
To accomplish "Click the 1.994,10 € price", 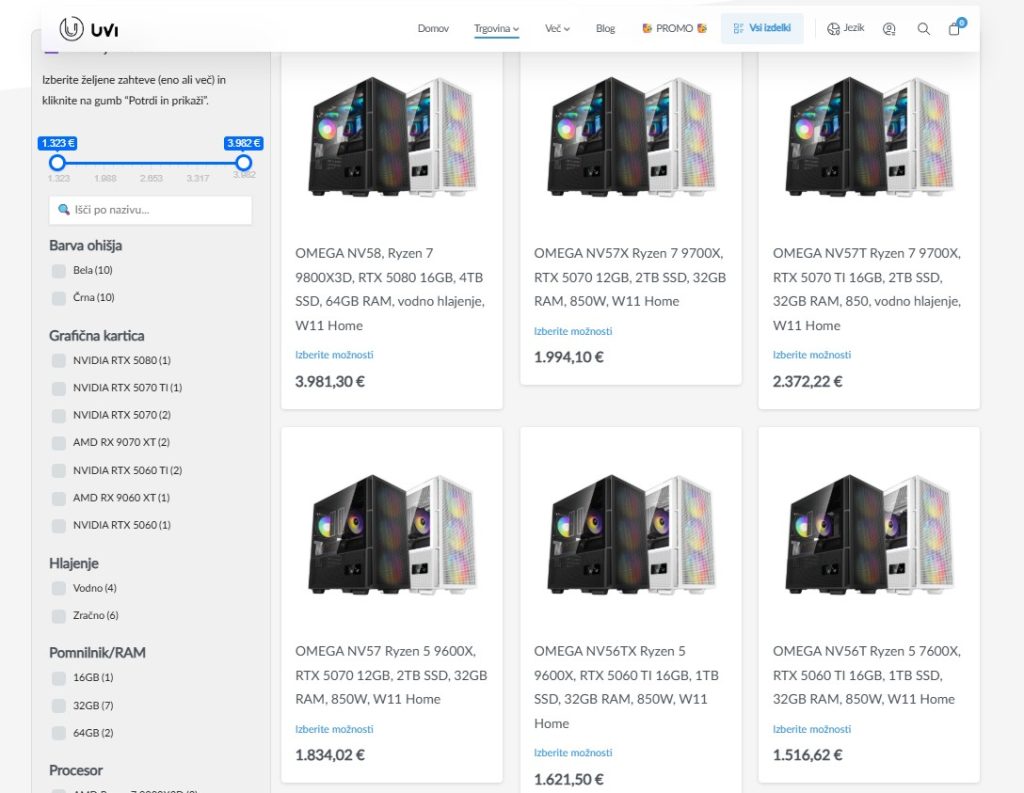I will pos(569,358).
